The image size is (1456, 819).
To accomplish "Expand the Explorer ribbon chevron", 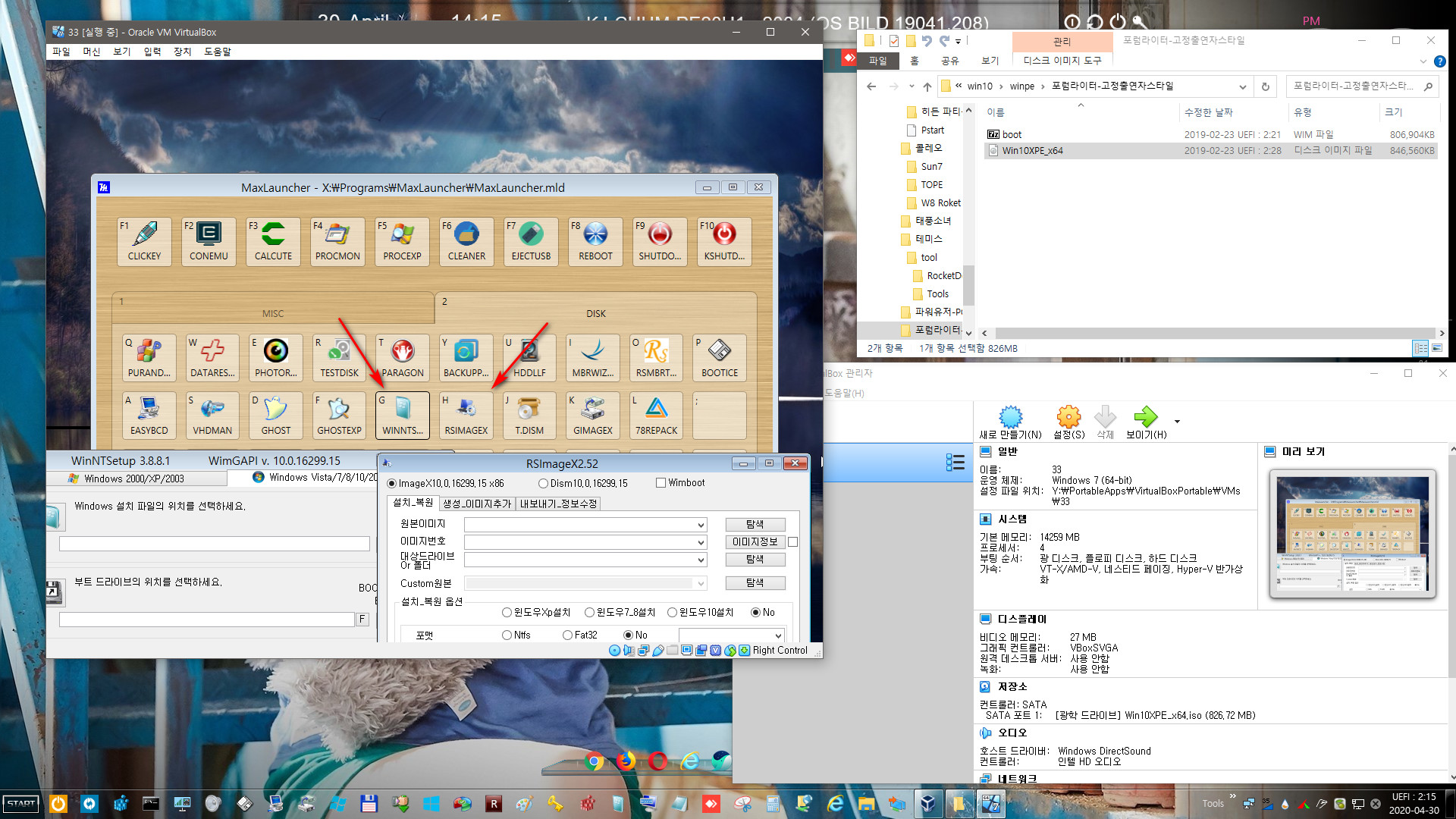I will 1423,61.
